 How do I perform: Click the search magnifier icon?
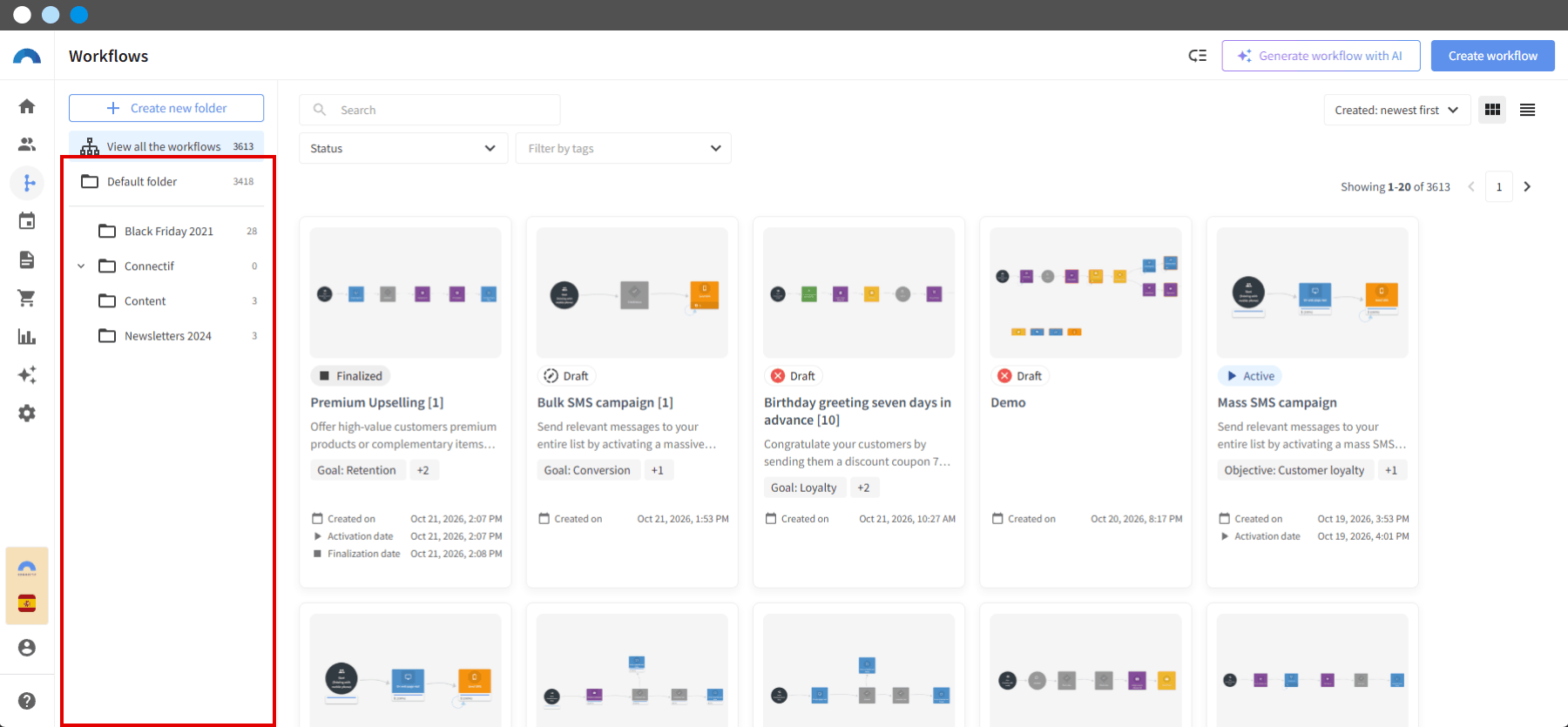coord(320,110)
